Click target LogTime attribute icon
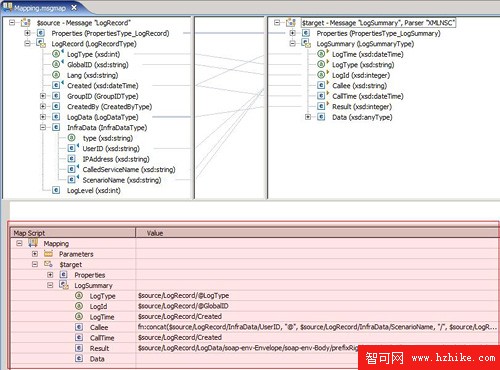This screenshot has height=370, width=500. pos(321,54)
